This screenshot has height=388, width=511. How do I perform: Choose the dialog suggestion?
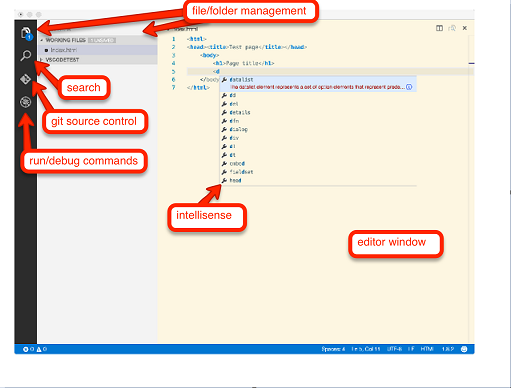point(318,129)
